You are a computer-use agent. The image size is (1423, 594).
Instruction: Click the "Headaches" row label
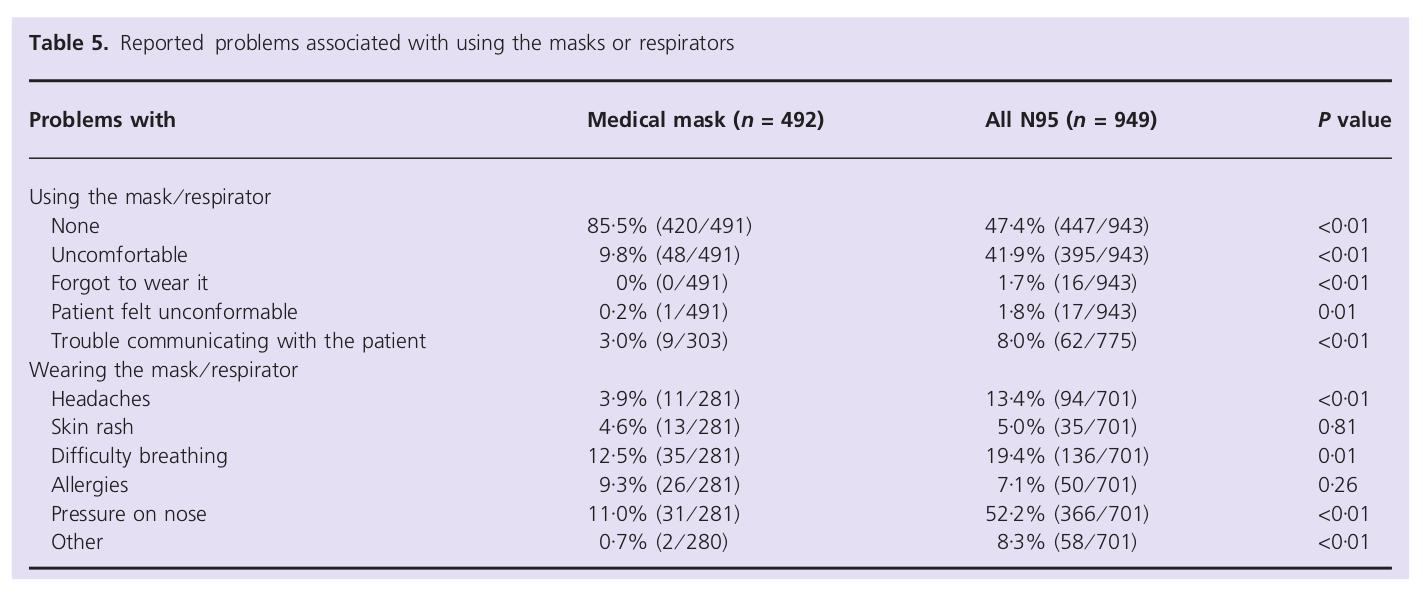(101, 399)
